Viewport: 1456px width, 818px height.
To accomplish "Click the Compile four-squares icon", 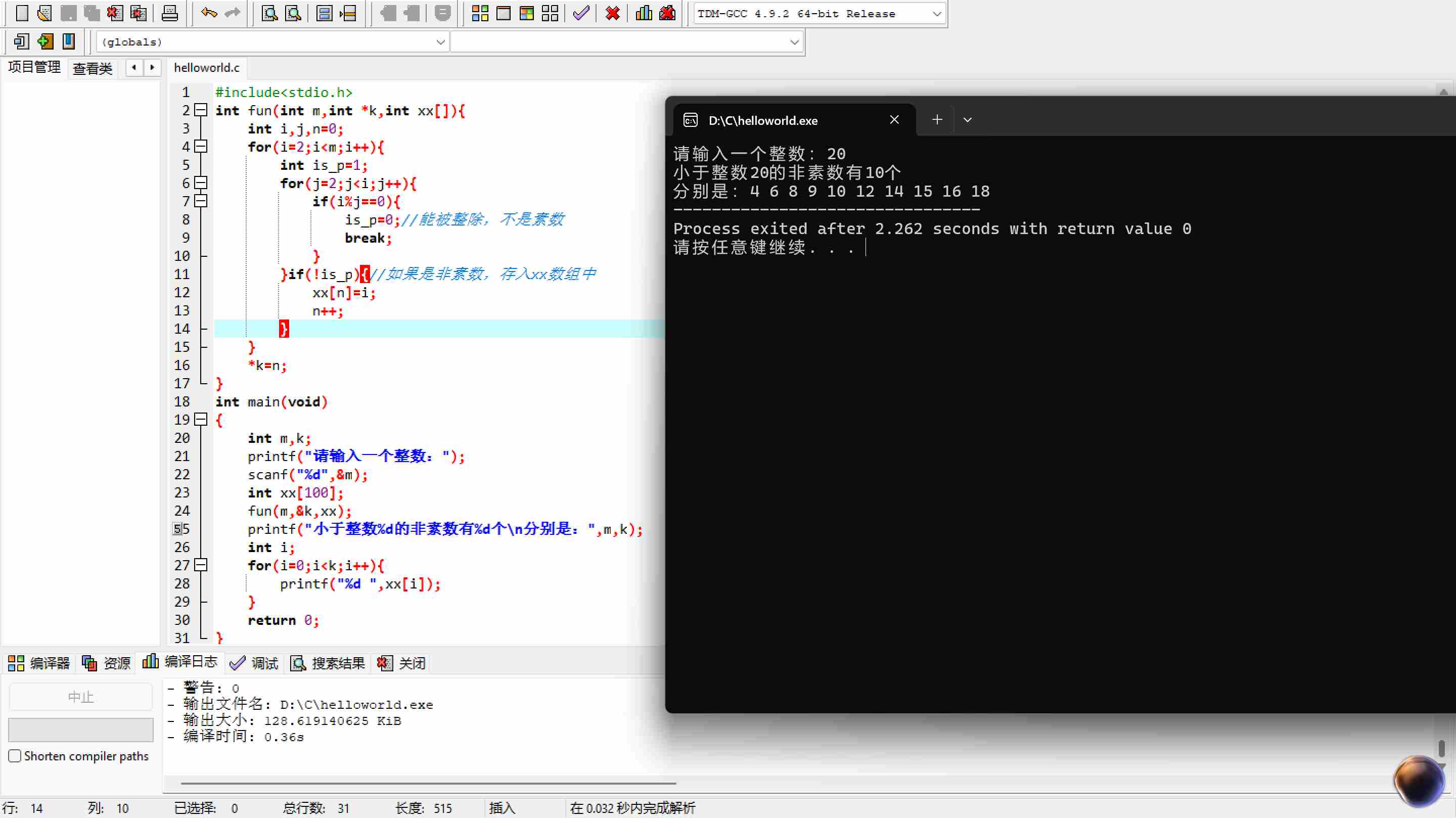I will (480, 13).
